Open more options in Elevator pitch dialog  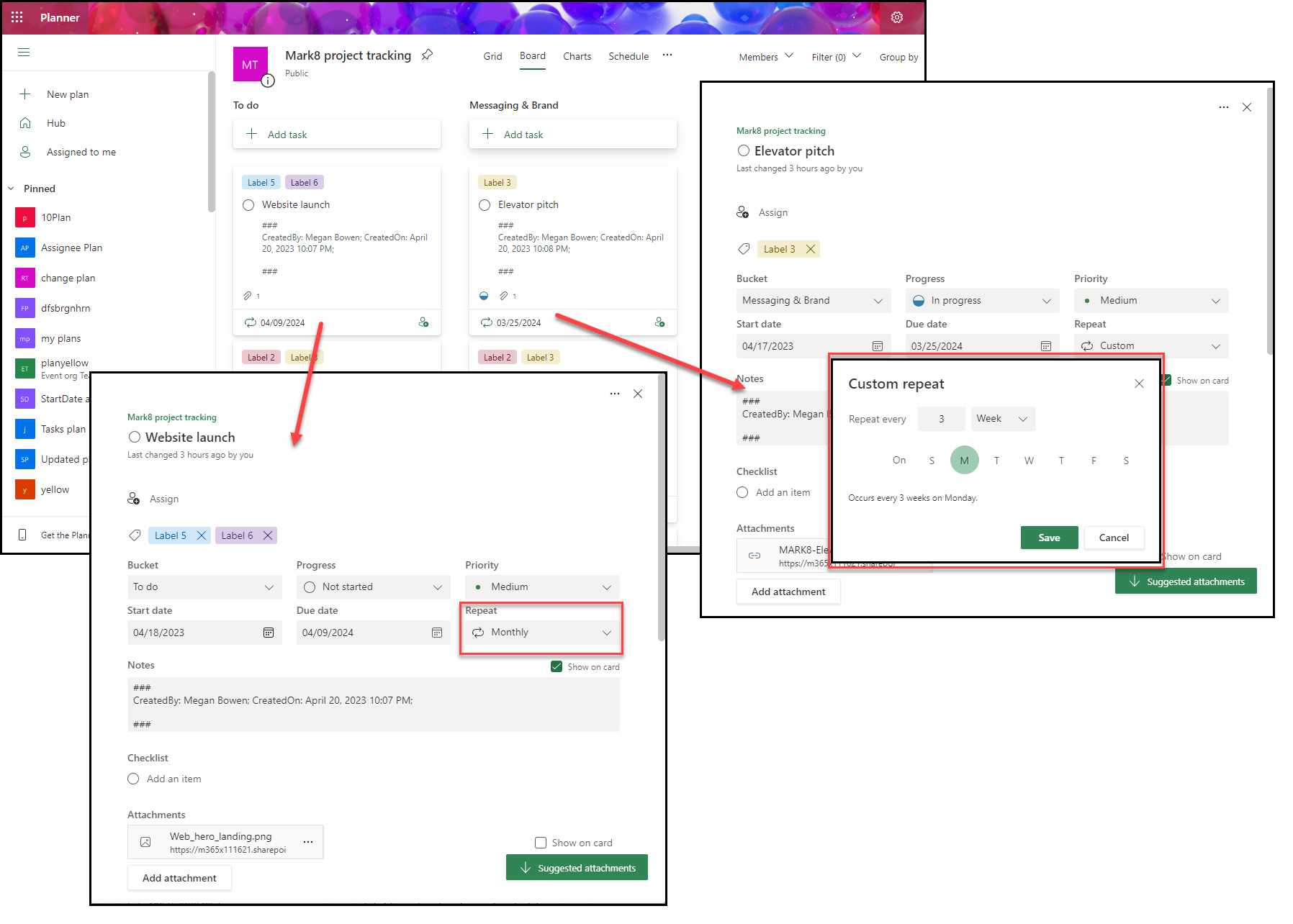pos(1224,107)
